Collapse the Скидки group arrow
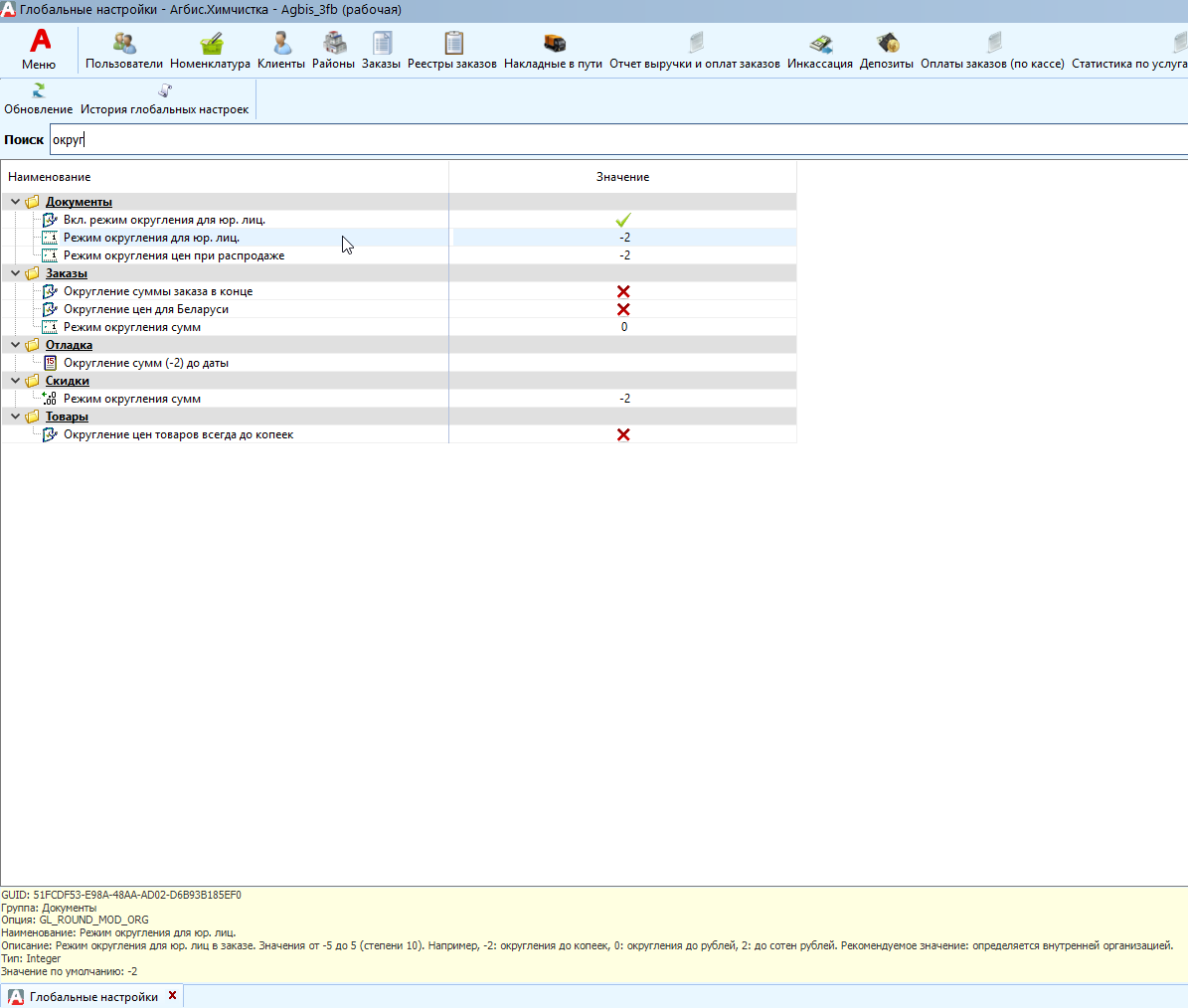 (15, 380)
